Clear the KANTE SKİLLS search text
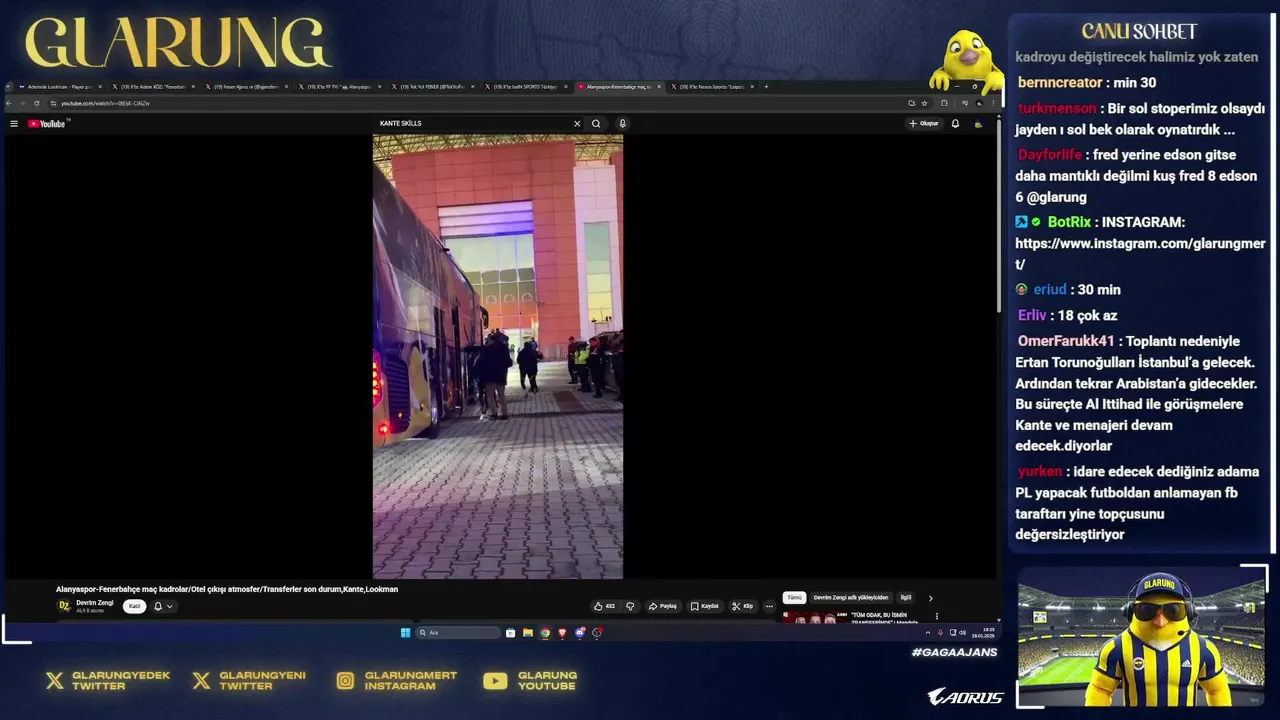This screenshot has height=720, width=1280. click(x=577, y=124)
